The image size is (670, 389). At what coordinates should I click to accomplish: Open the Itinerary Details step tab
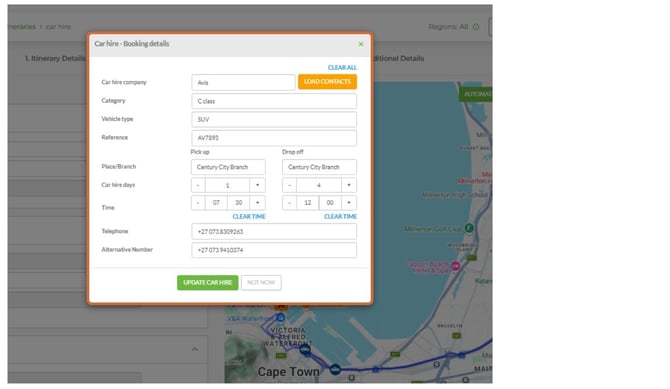55,59
